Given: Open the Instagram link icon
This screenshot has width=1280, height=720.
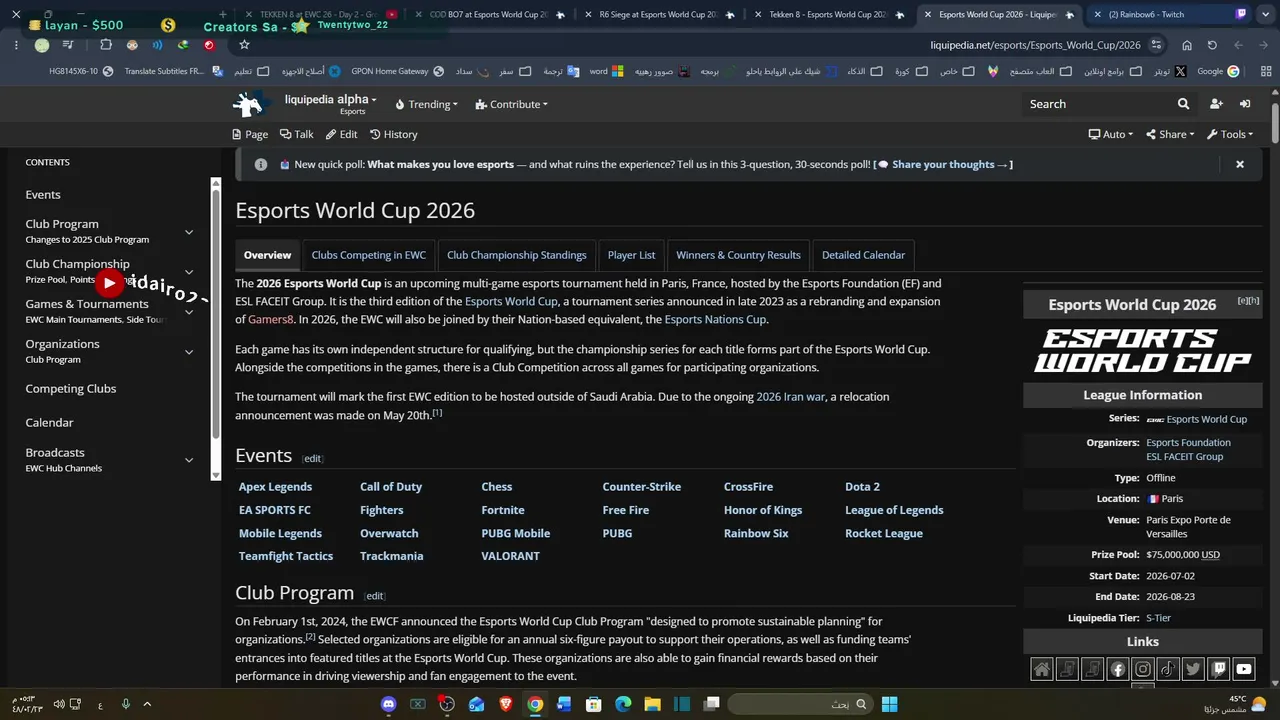Looking at the screenshot, I should tap(1143, 669).
